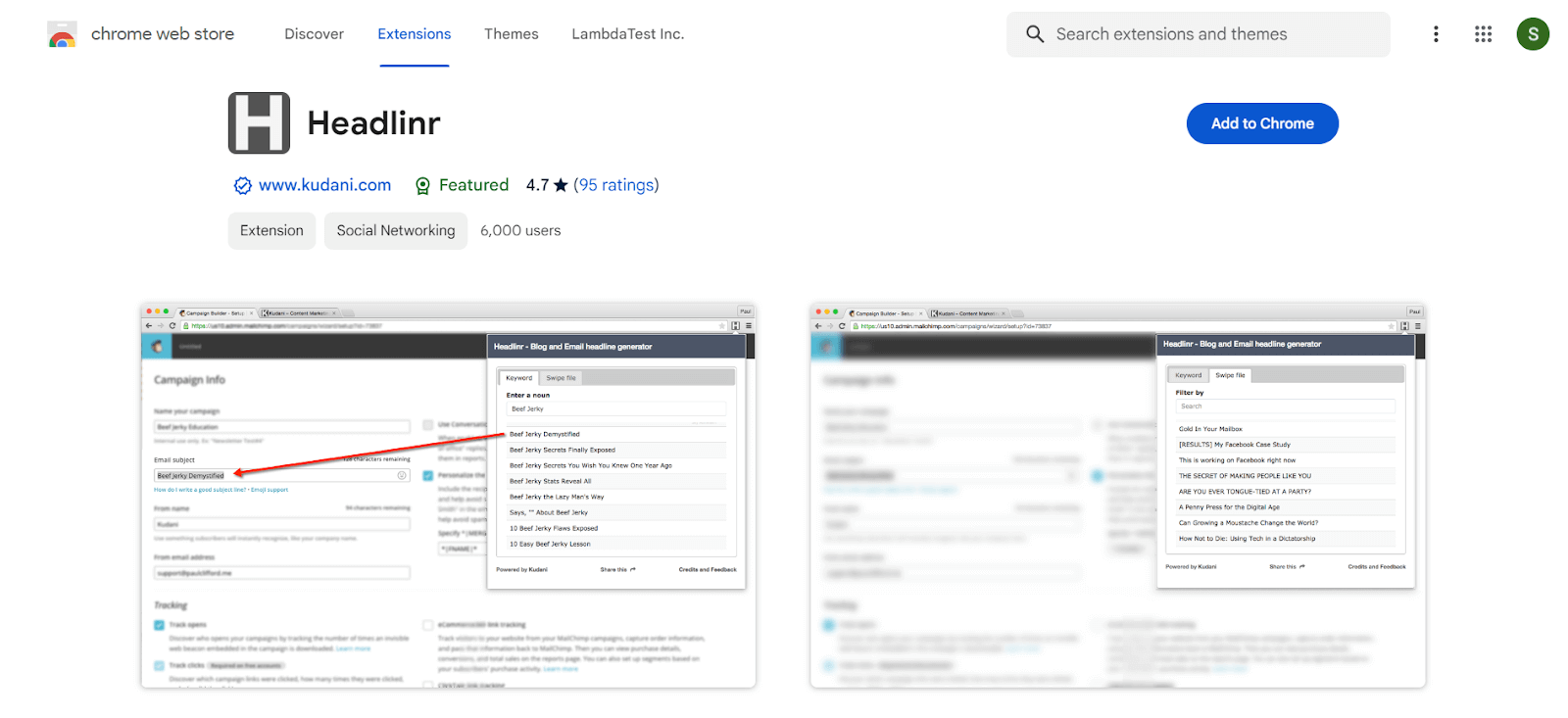Click the Featured label text
The height and width of the screenshot is (718, 1568).
473,185
